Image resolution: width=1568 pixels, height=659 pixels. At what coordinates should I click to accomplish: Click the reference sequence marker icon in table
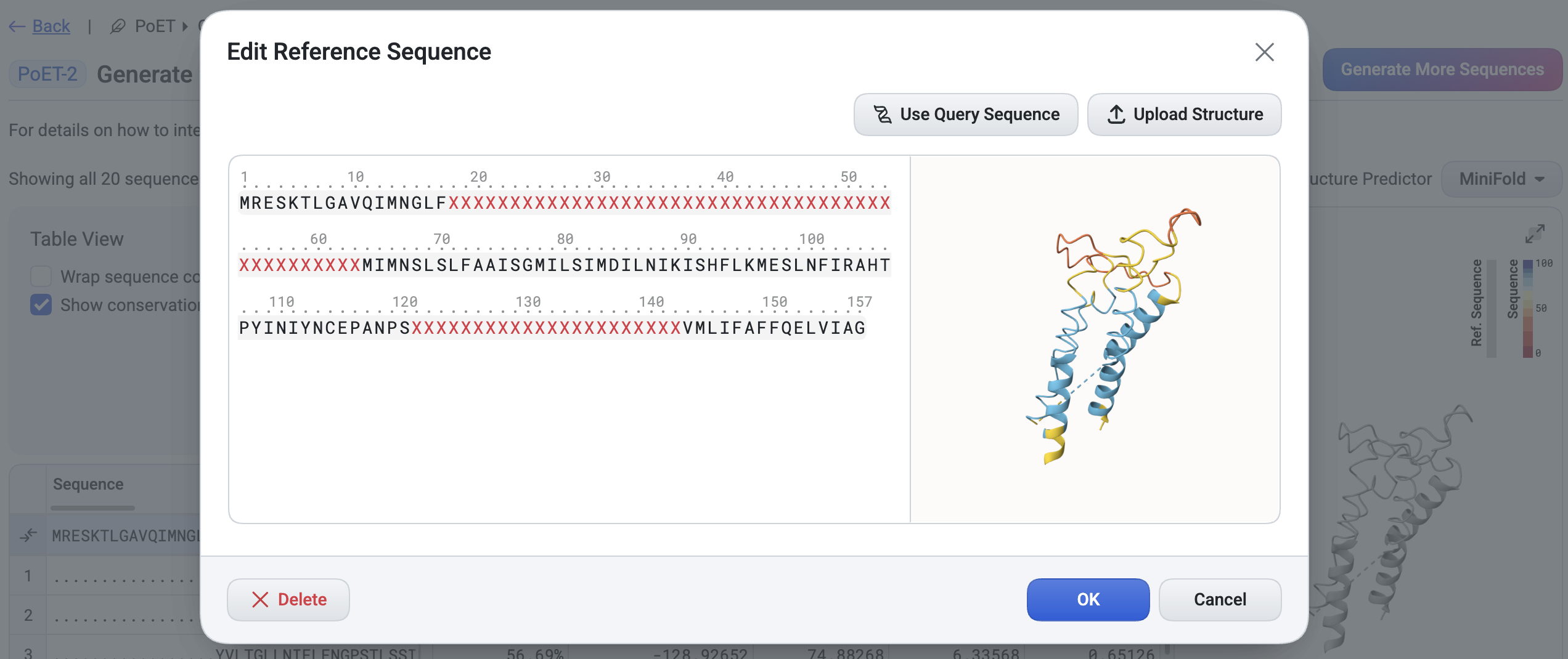[x=28, y=535]
